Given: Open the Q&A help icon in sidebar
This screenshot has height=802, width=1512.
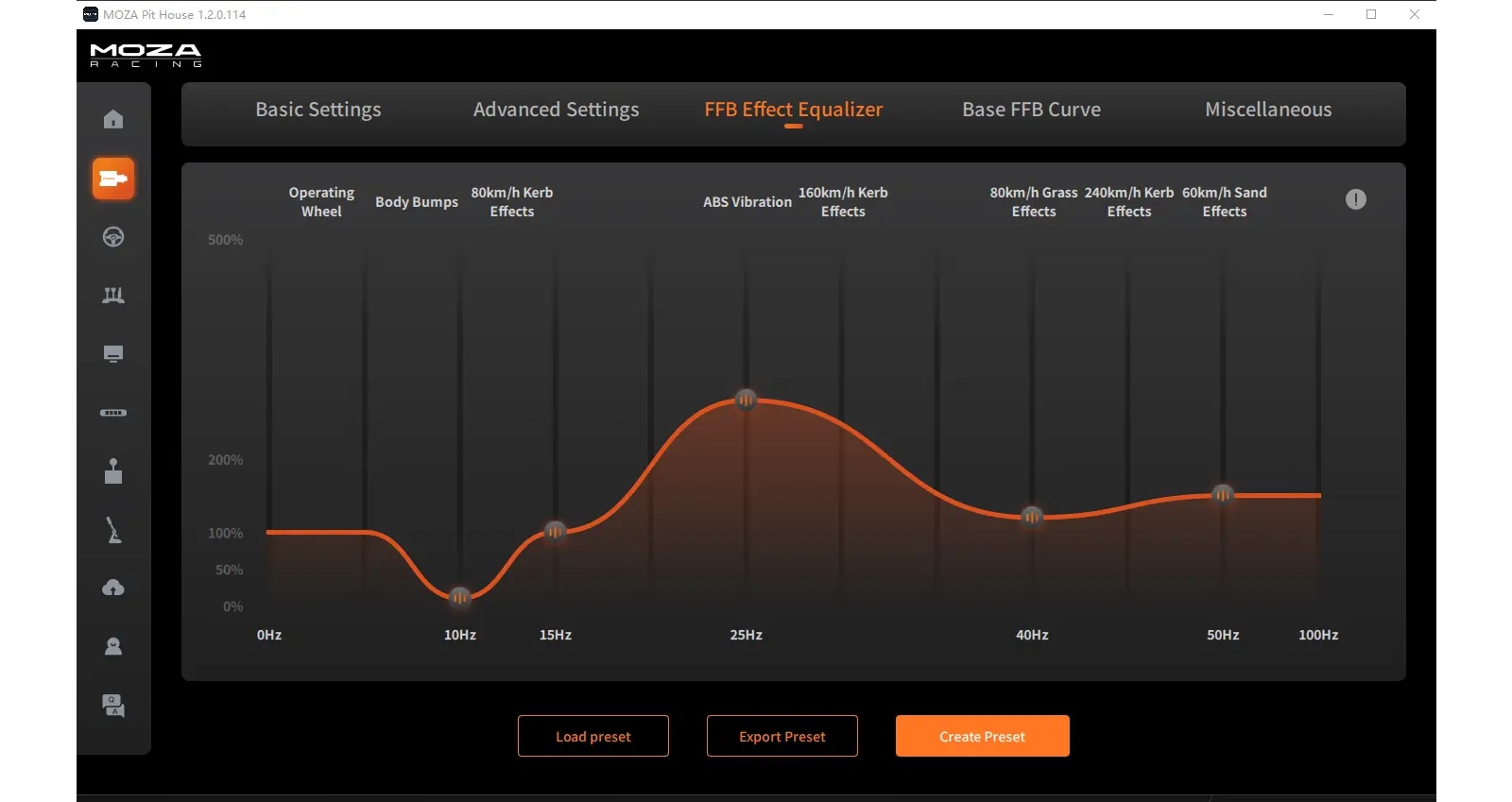Looking at the screenshot, I should (113, 706).
